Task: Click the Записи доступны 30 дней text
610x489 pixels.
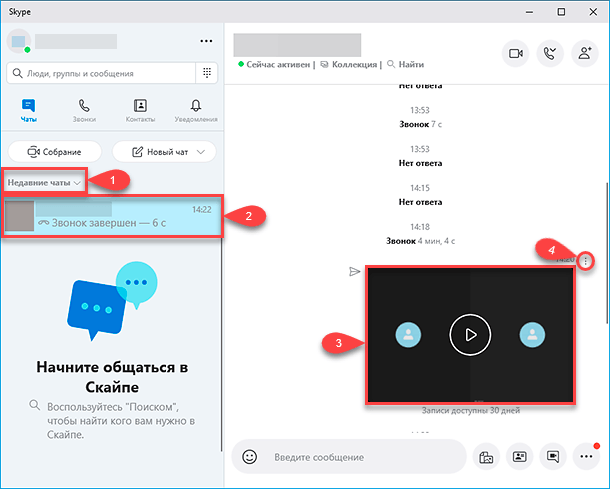Action: pyautogui.click(x=471, y=410)
